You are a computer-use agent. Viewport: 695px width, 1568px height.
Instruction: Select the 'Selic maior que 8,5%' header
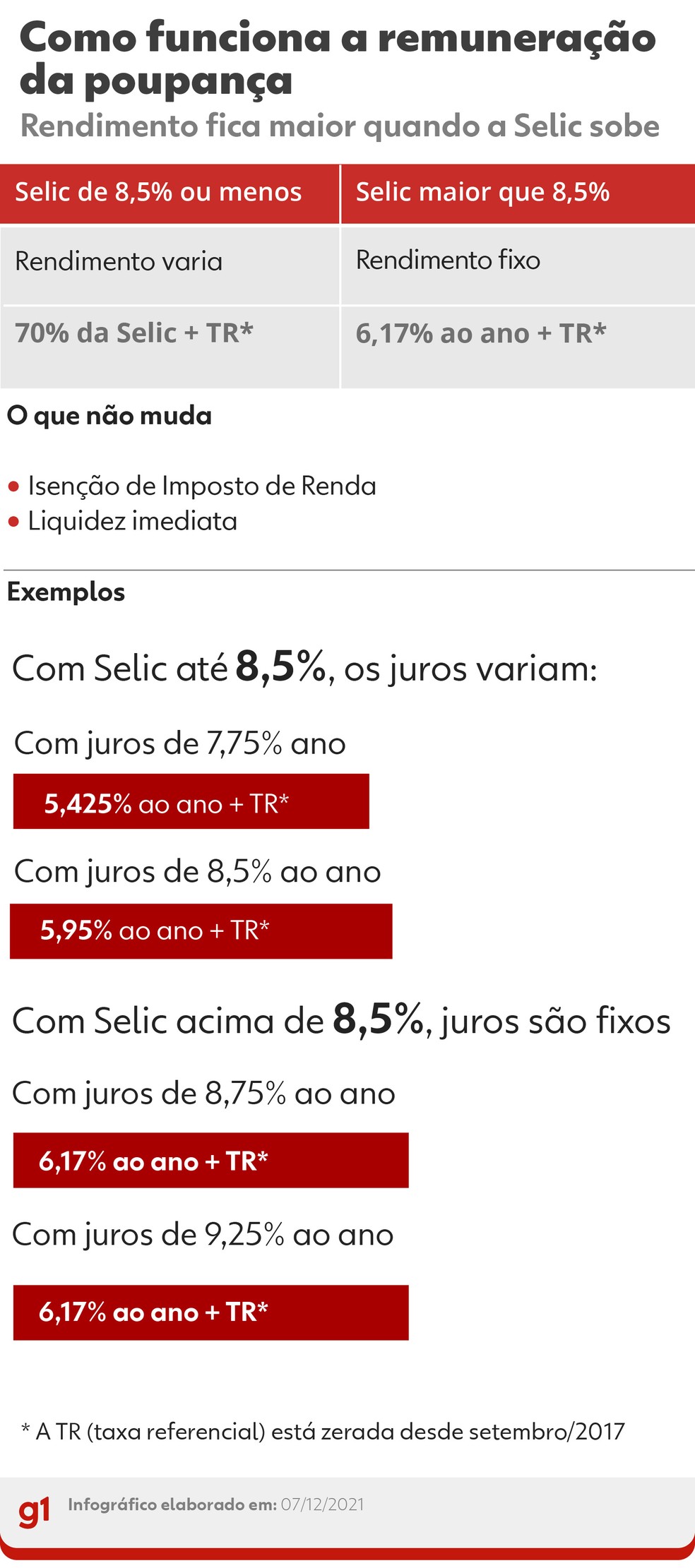tap(518, 193)
